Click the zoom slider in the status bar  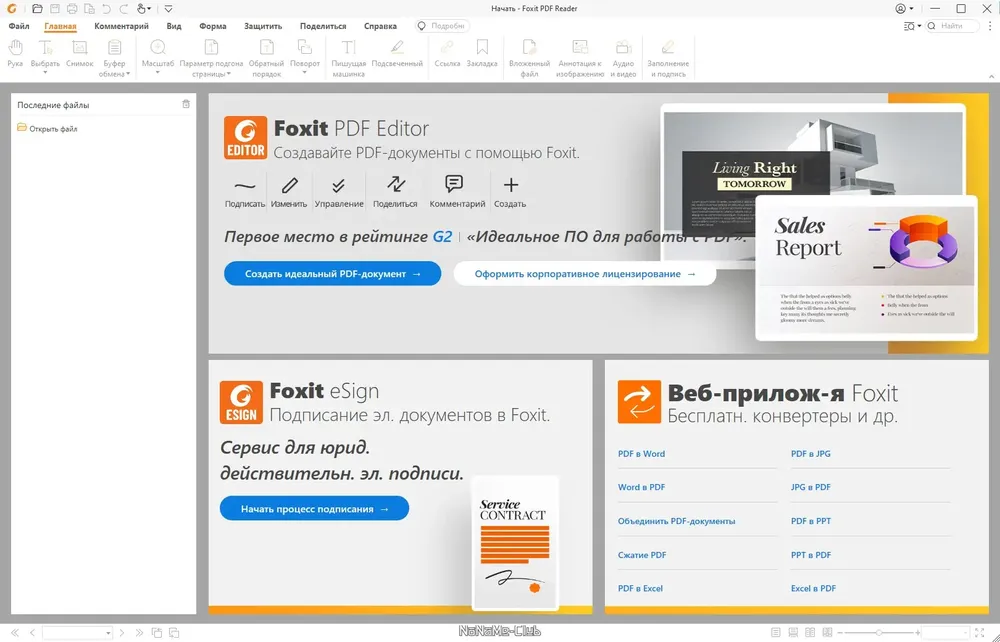click(x=879, y=632)
